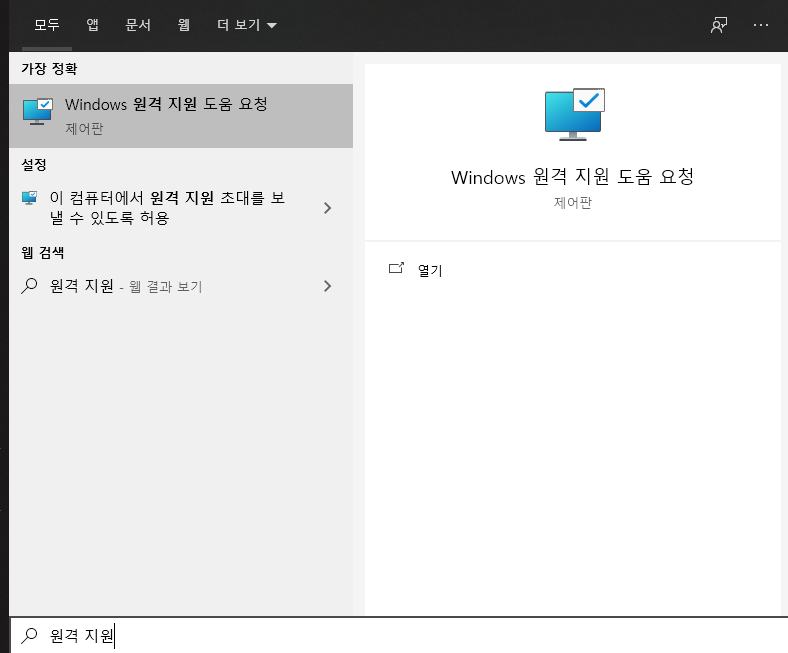Click the magnifier icon in search box
The image size is (788, 653).
(x=29, y=635)
